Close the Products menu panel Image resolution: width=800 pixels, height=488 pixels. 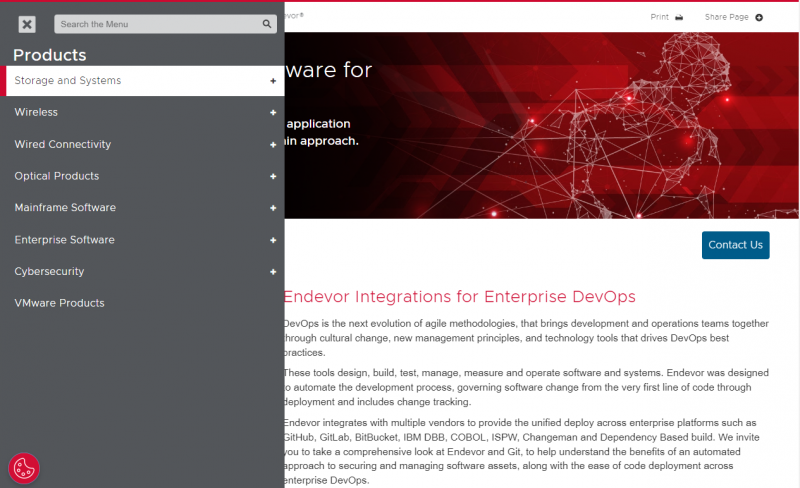point(27,24)
